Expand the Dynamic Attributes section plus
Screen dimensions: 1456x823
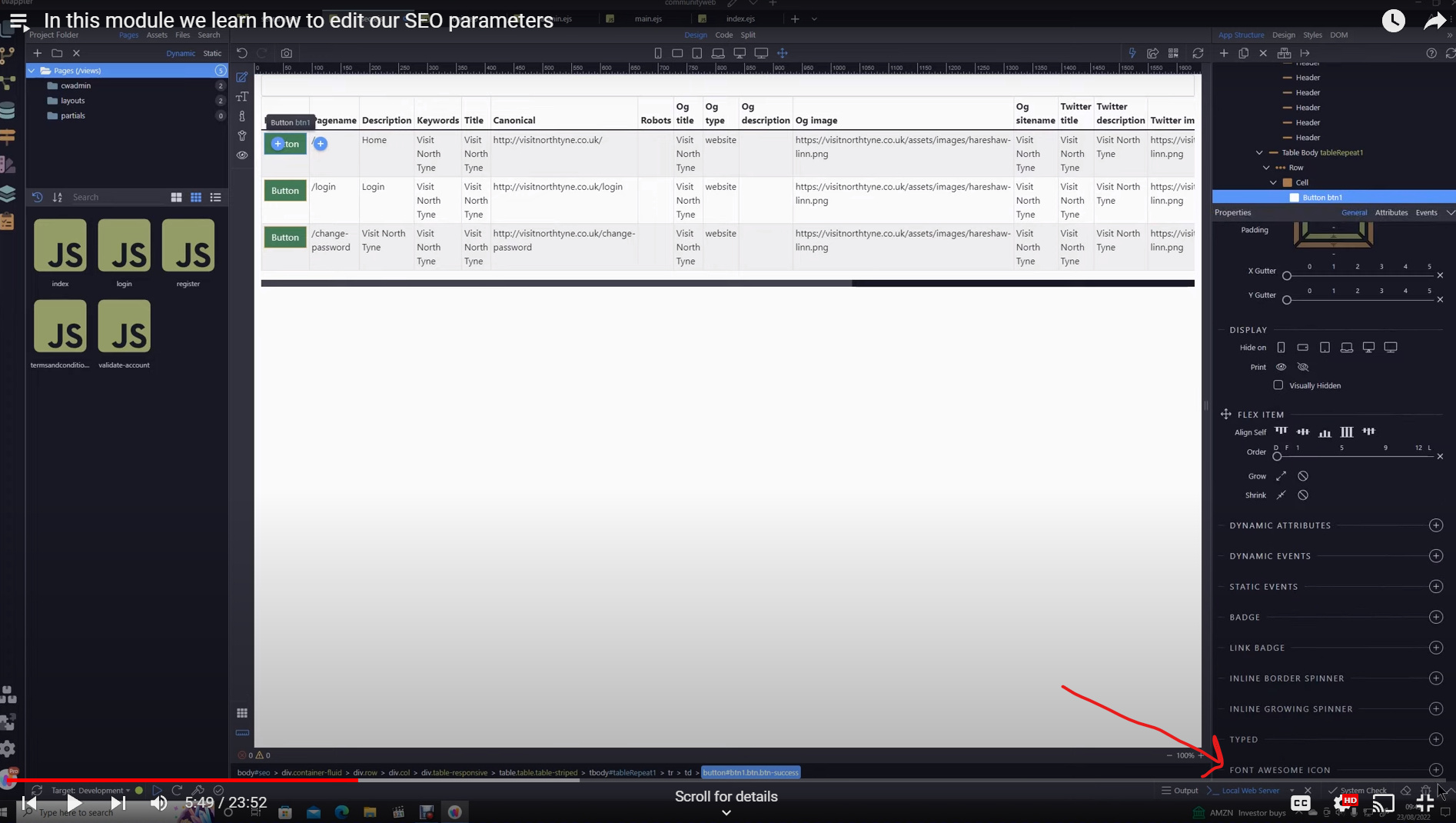pyautogui.click(x=1435, y=525)
